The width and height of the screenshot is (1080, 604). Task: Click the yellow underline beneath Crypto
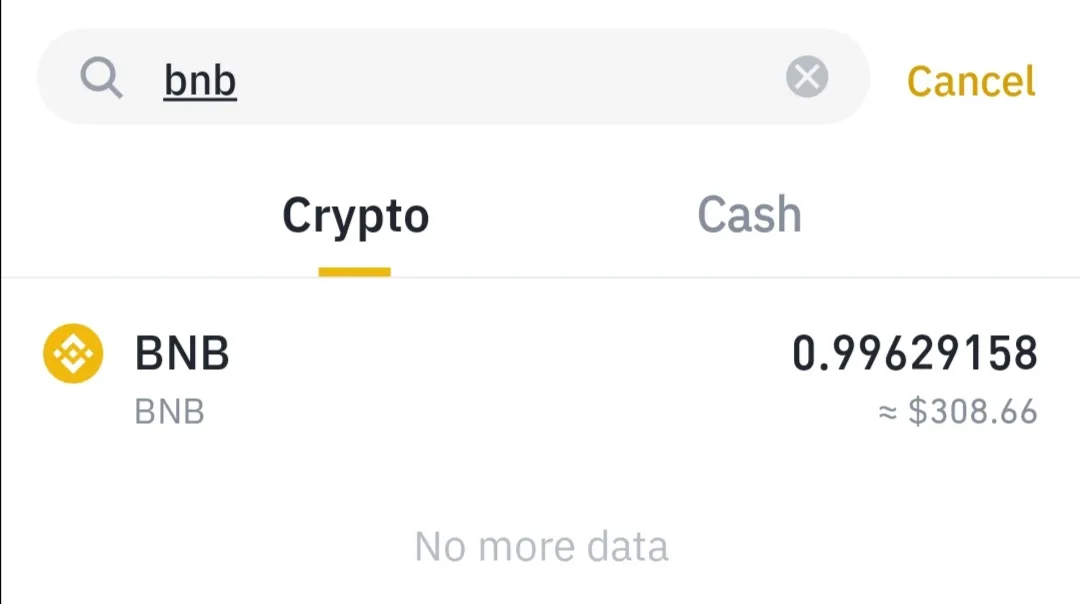pos(354,272)
